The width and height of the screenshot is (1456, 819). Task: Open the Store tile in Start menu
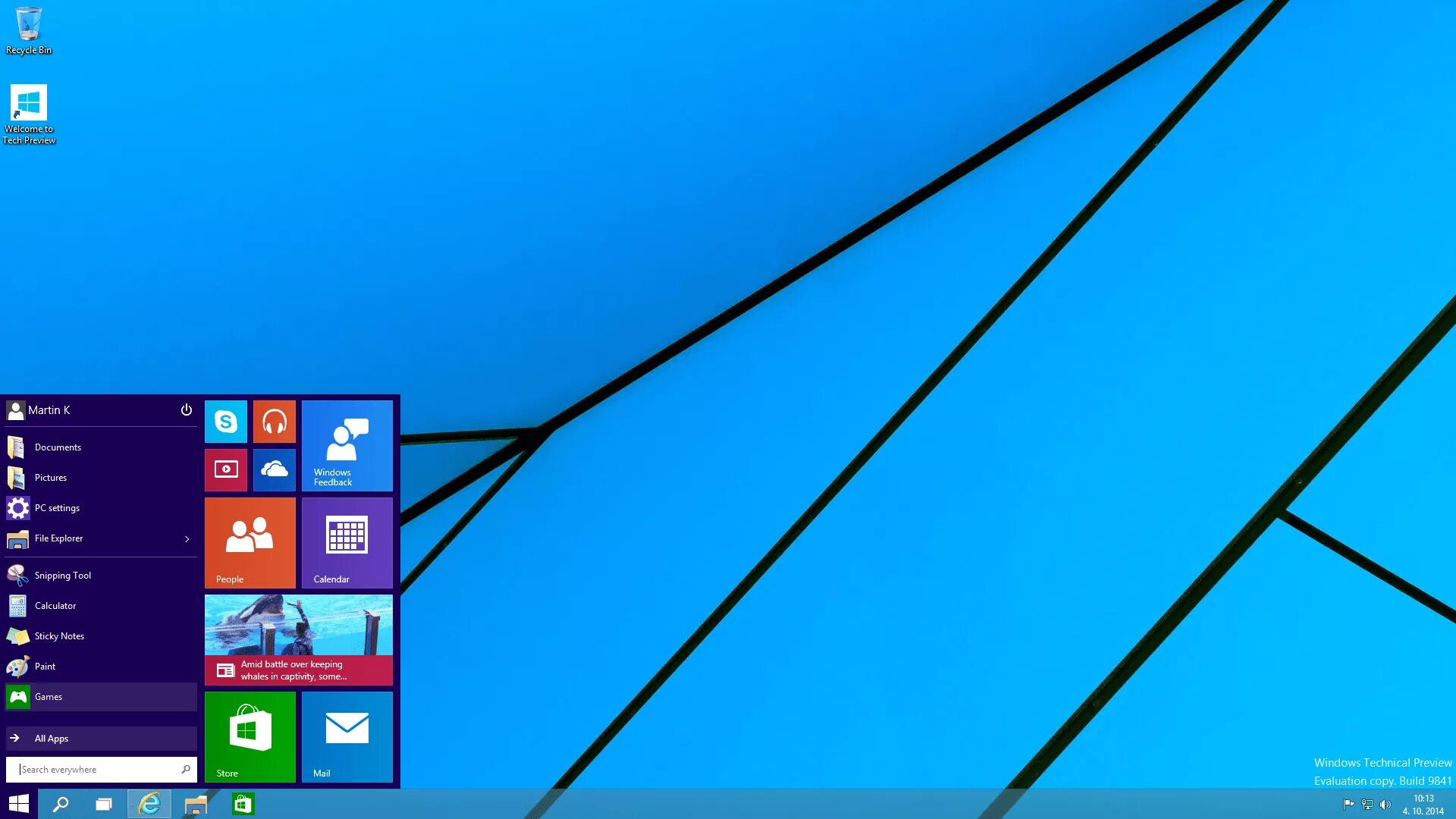(x=249, y=736)
